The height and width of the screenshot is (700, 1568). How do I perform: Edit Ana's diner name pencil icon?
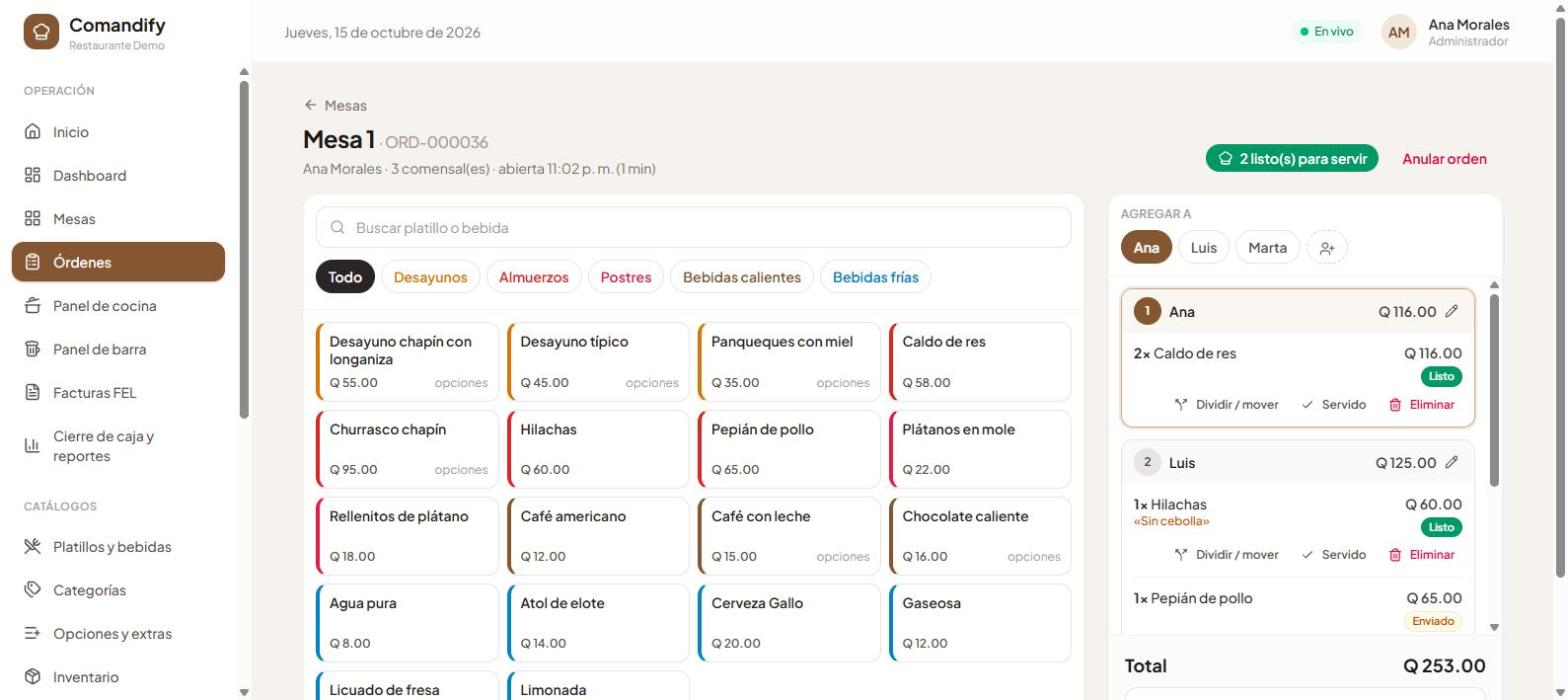pos(1452,312)
